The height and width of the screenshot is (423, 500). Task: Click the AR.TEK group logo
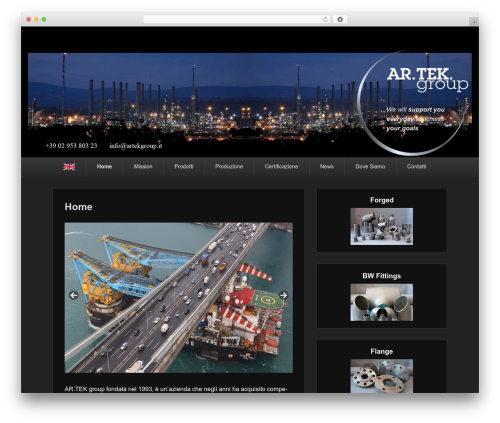click(427, 79)
